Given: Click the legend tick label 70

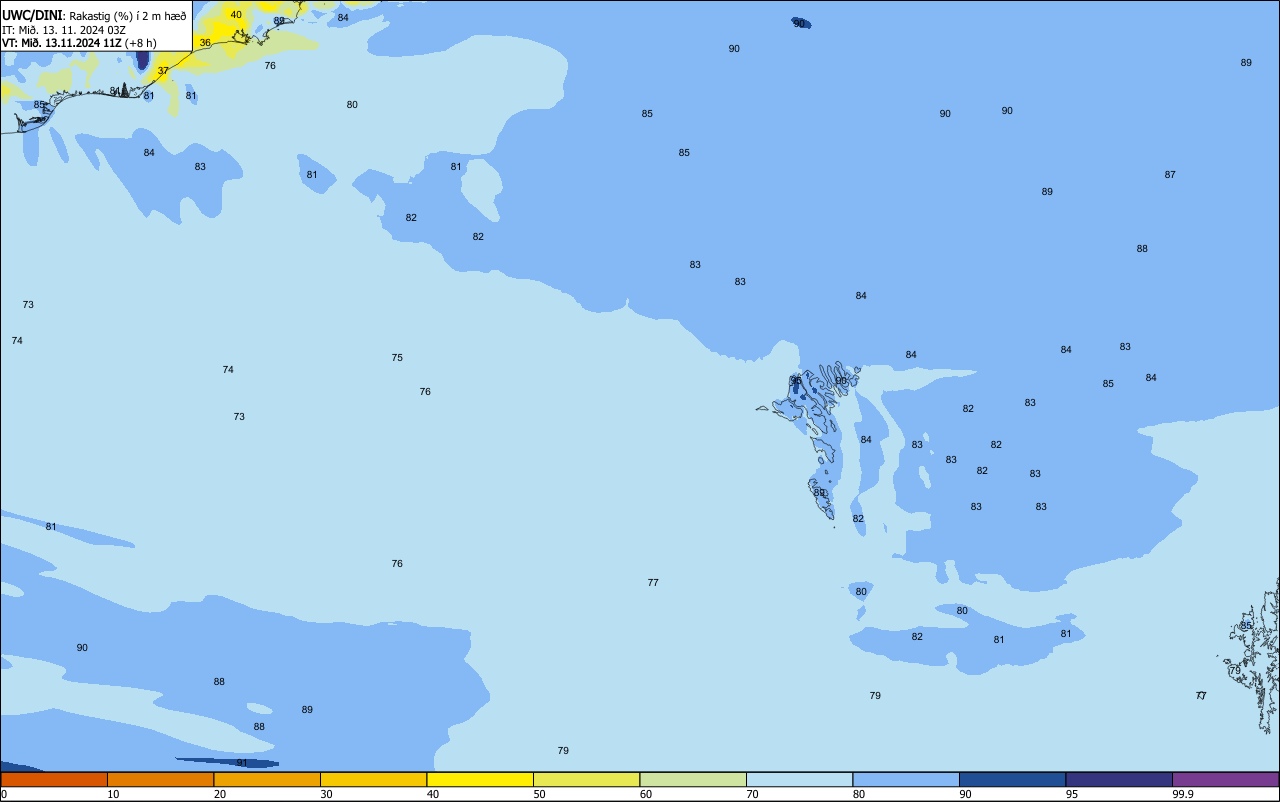Looking at the screenshot, I should click(752, 794).
